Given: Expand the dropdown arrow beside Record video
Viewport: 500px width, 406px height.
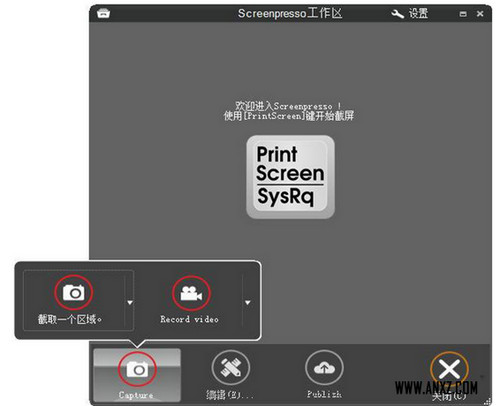Looking at the screenshot, I should (x=248, y=303).
